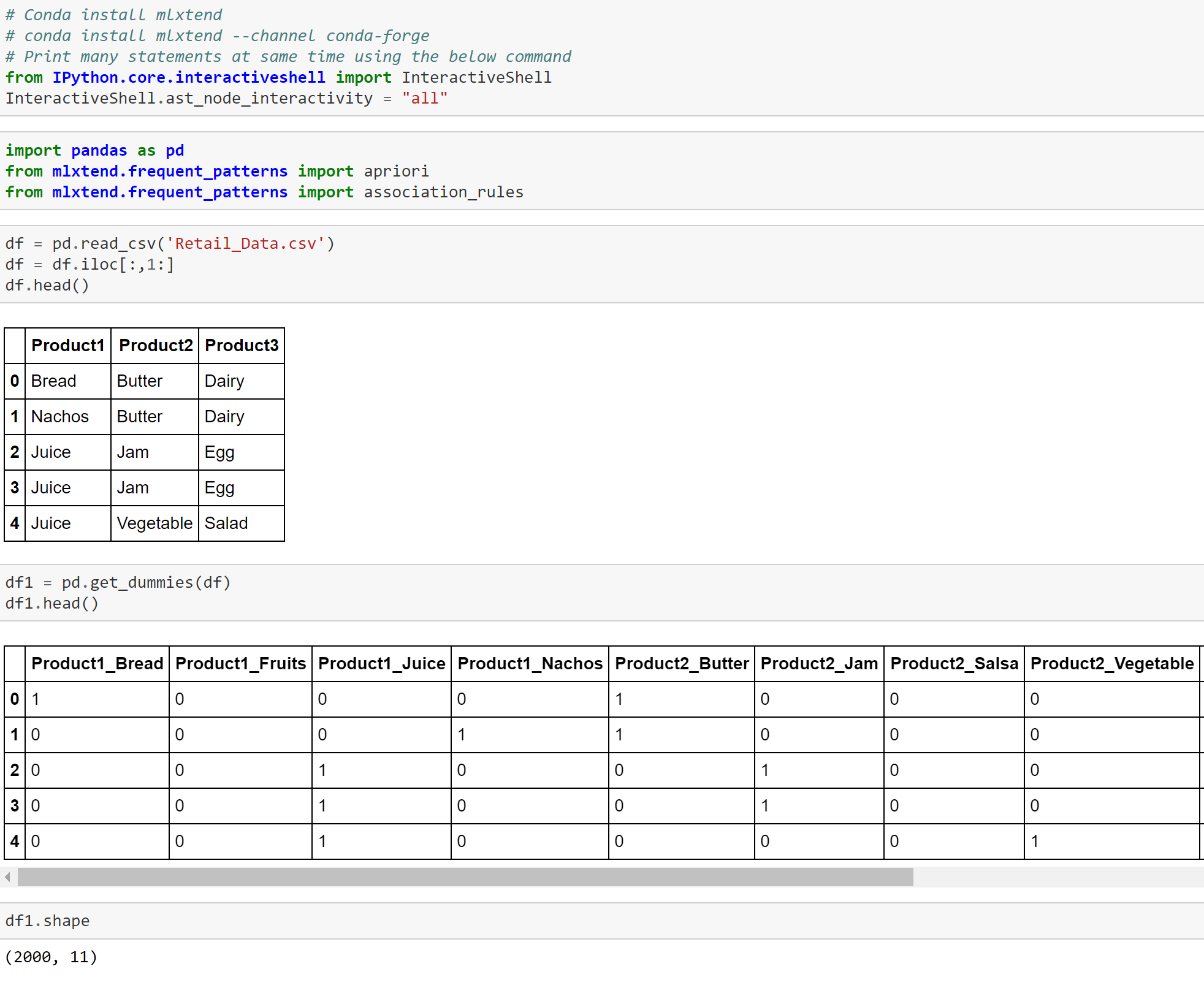
Task: Click the association_rules import line
Action: click(x=264, y=192)
